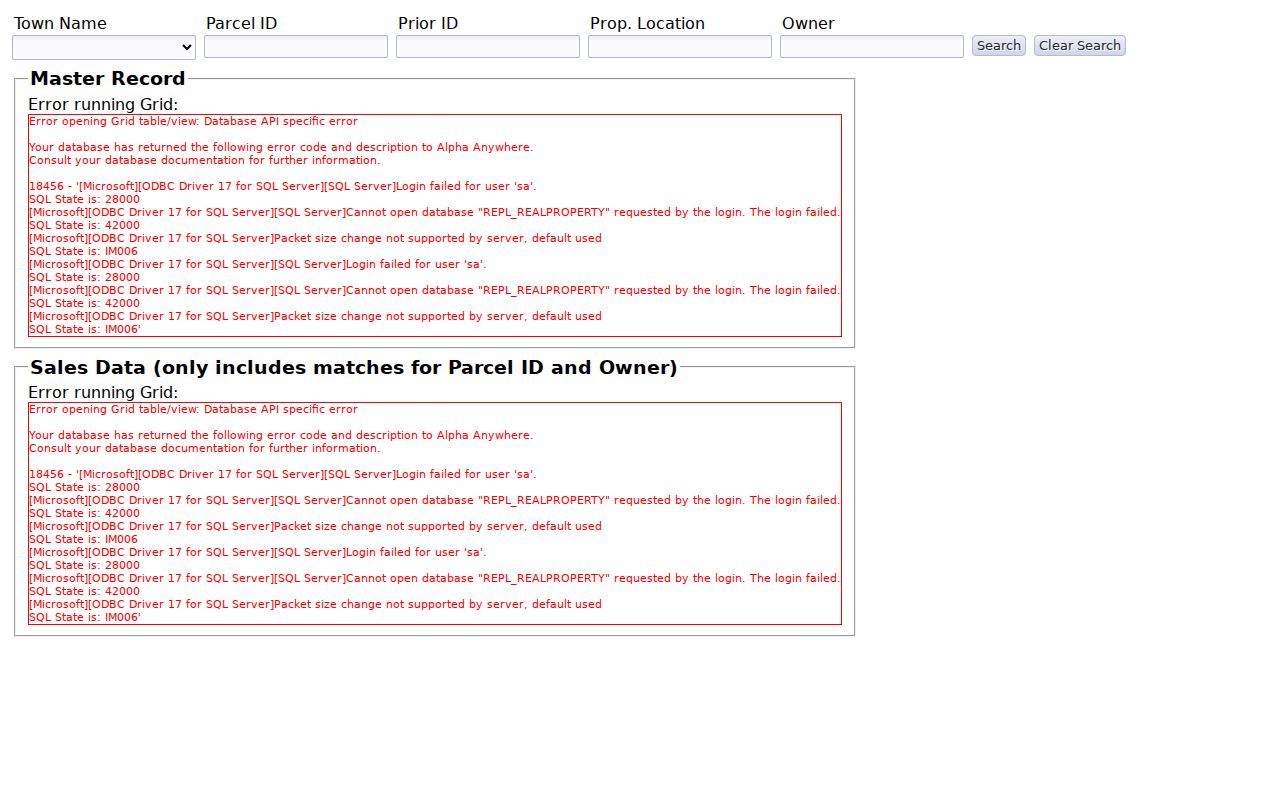Image resolution: width=1280 pixels, height=800 pixels.
Task: Click the 'Parcel ID' label
Action: coord(242,23)
